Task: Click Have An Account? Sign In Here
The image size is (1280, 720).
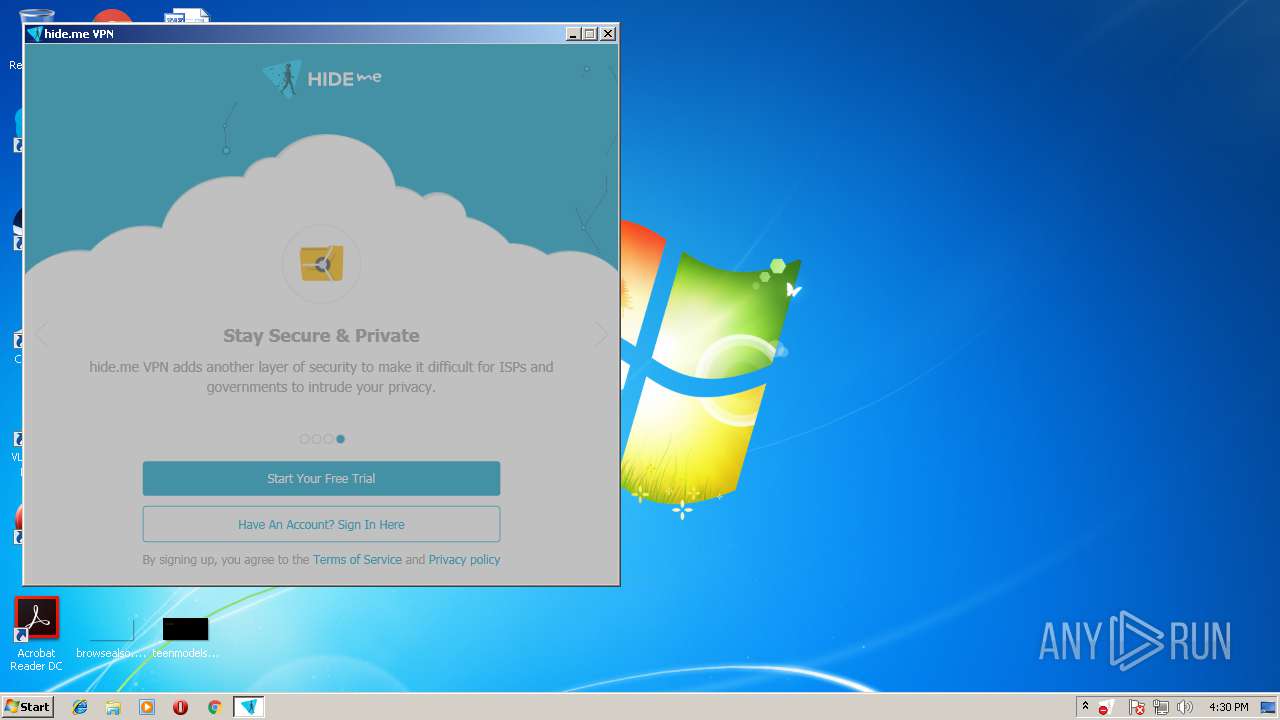Action: click(321, 524)
